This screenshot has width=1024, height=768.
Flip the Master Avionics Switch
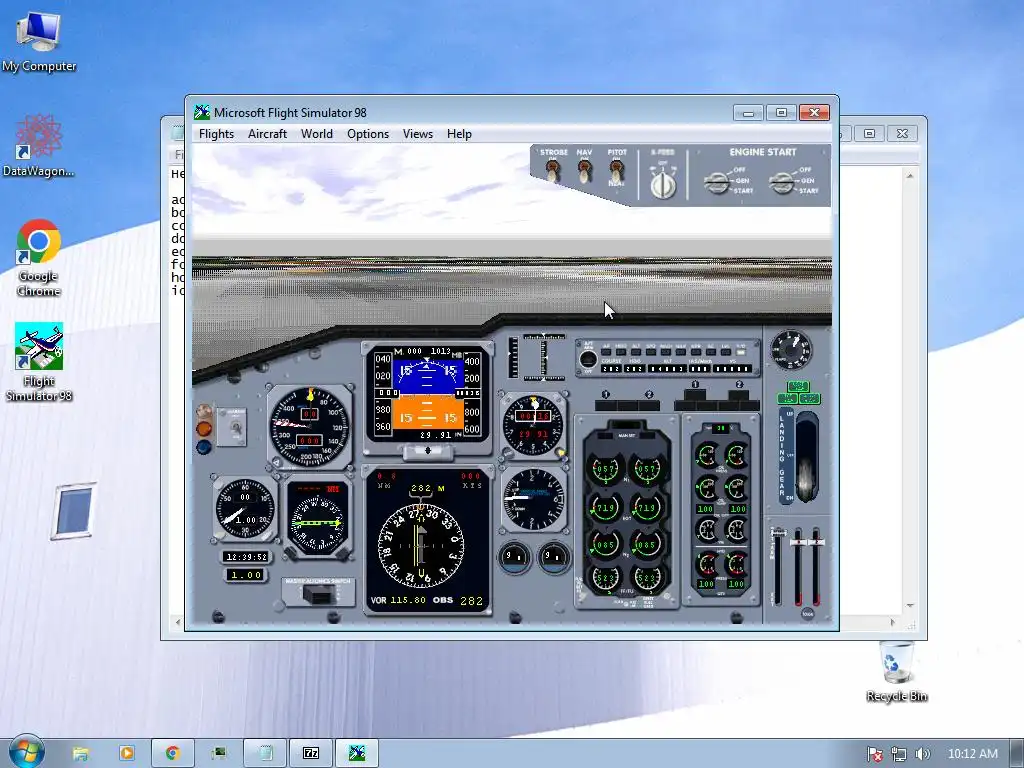point(318,594)
